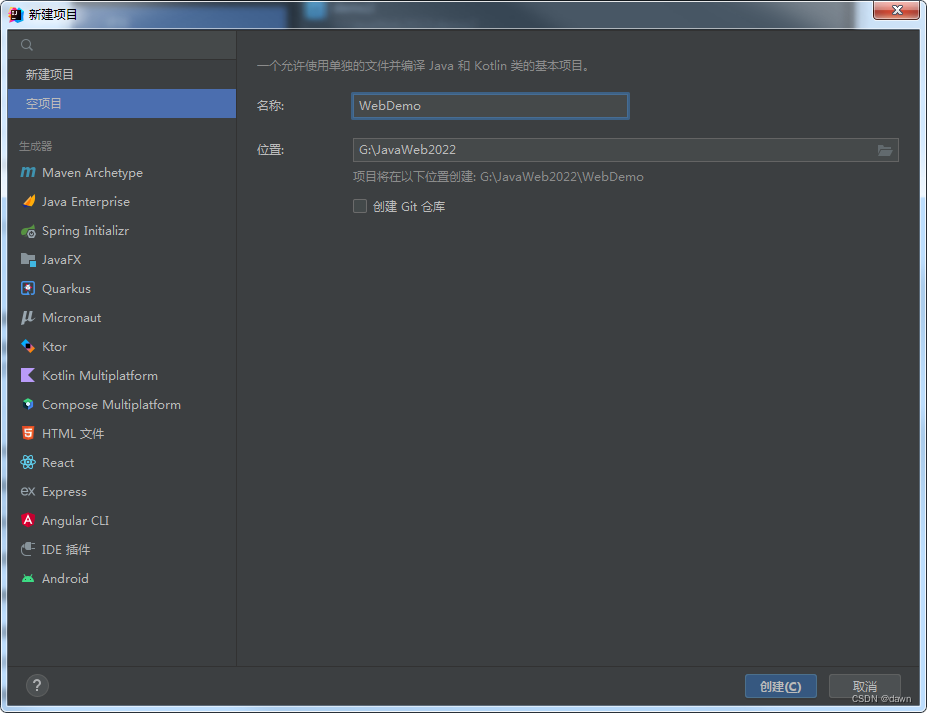This screenshot has width=927, height=713.
Task: Select IDE 插件 text label
Action: 66,549
